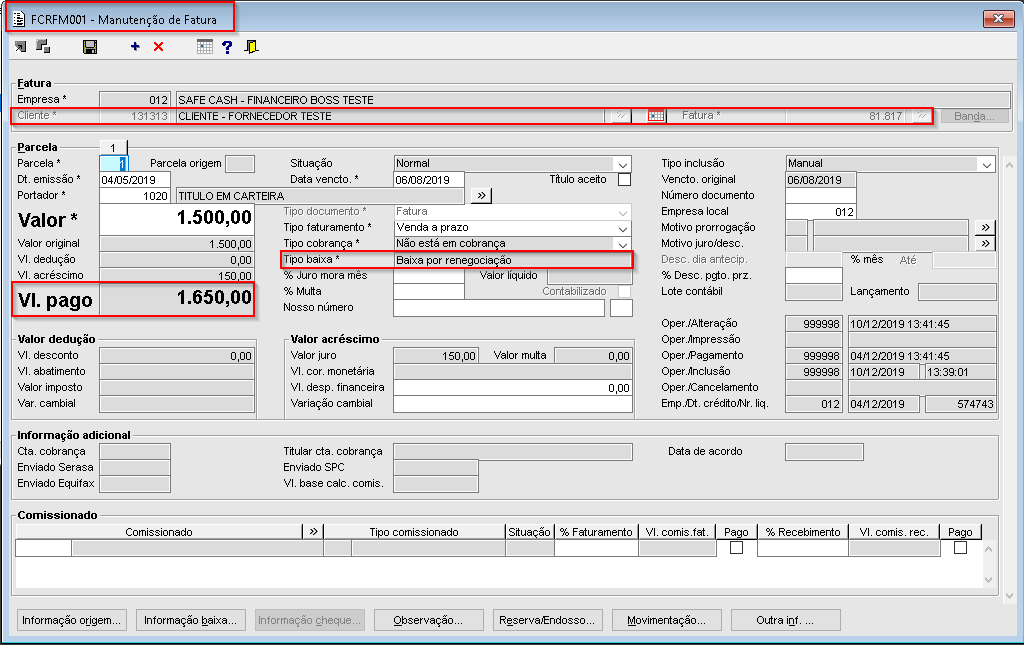Screen dimensions: 1024x645
Task: Click the Informação origem... button
Action: [71, 620]
